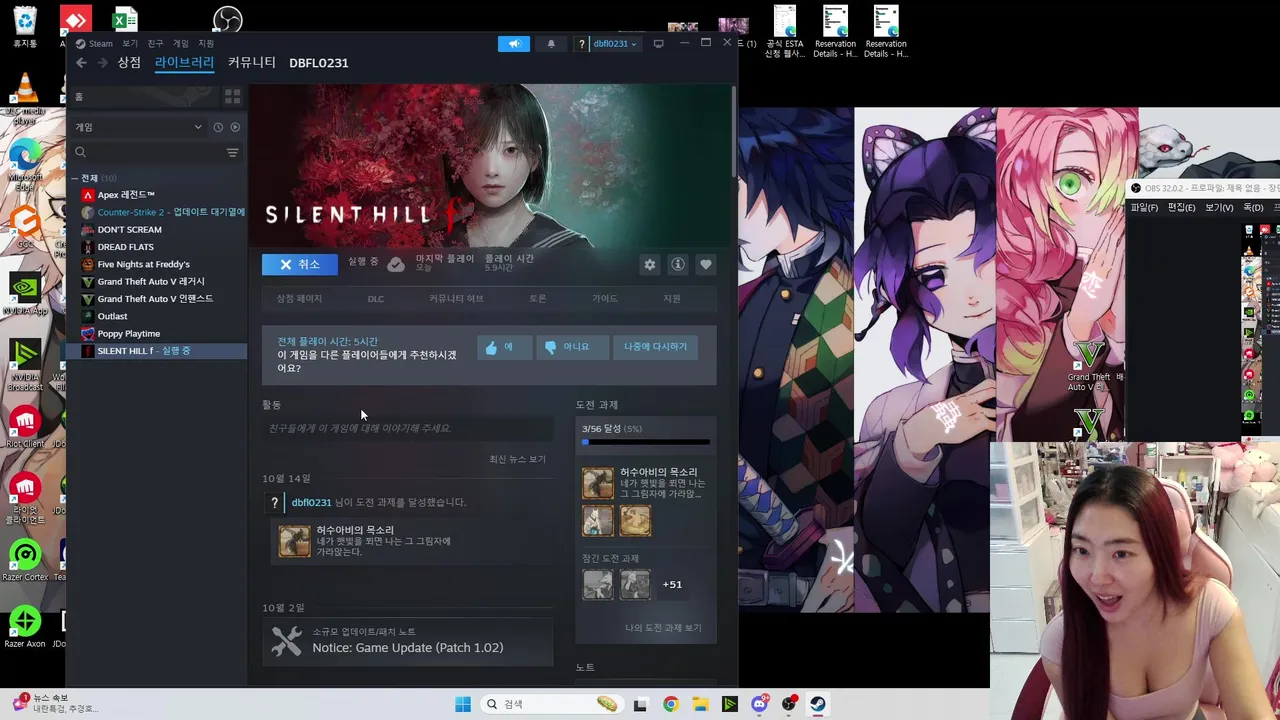Open the 파일(F) menu in OBS

[1144, 207]
